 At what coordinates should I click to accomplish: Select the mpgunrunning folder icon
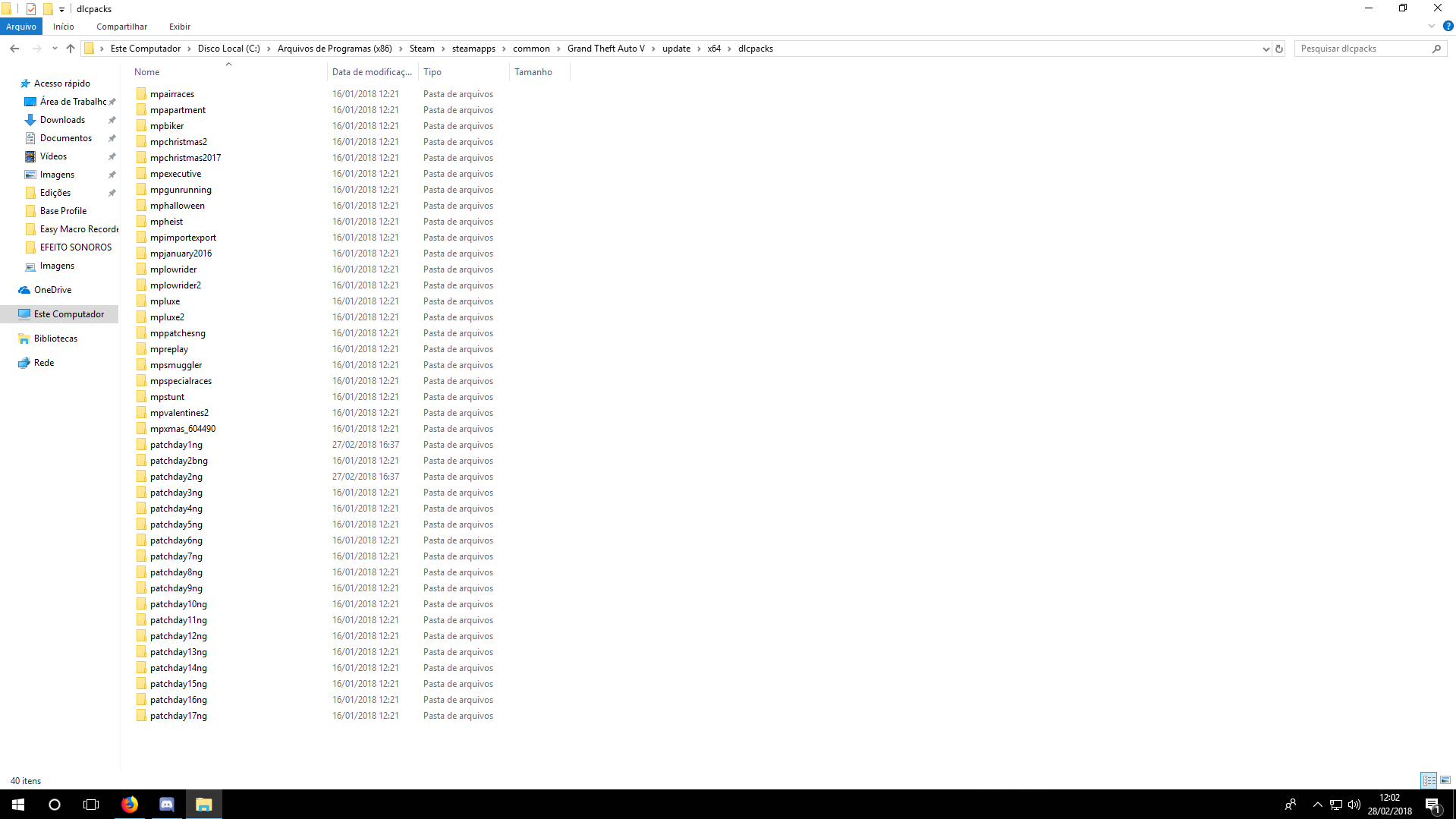[141, 189]
